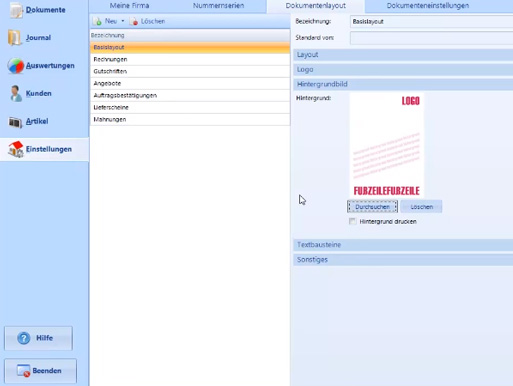Image resolution: width=513 pixels, height=386 pixels.
Task: Click the Neu document icon in toolbar
Action: click(x=98, y=21)
